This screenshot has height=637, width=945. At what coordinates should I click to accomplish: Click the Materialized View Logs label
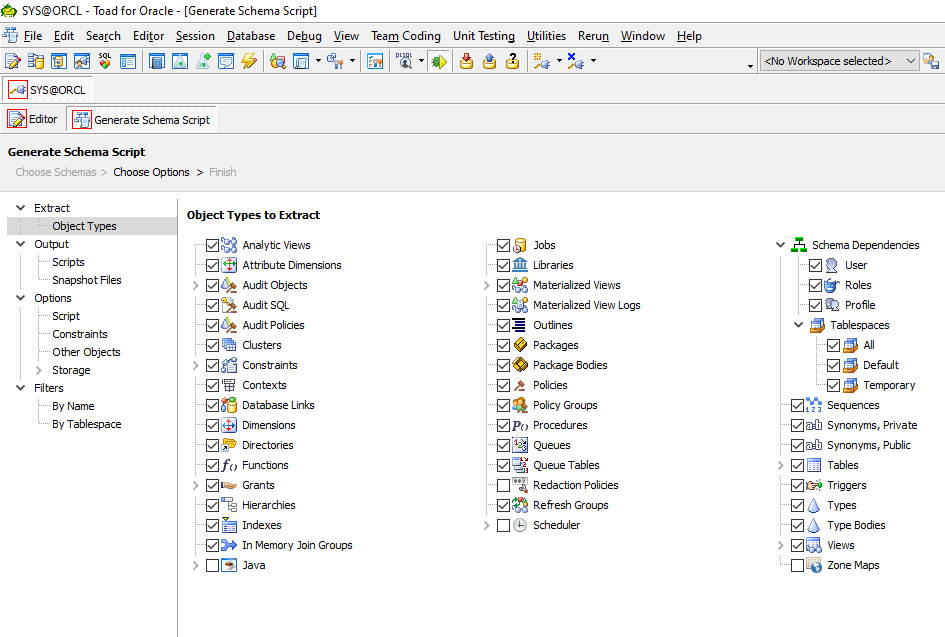point(586,305)
